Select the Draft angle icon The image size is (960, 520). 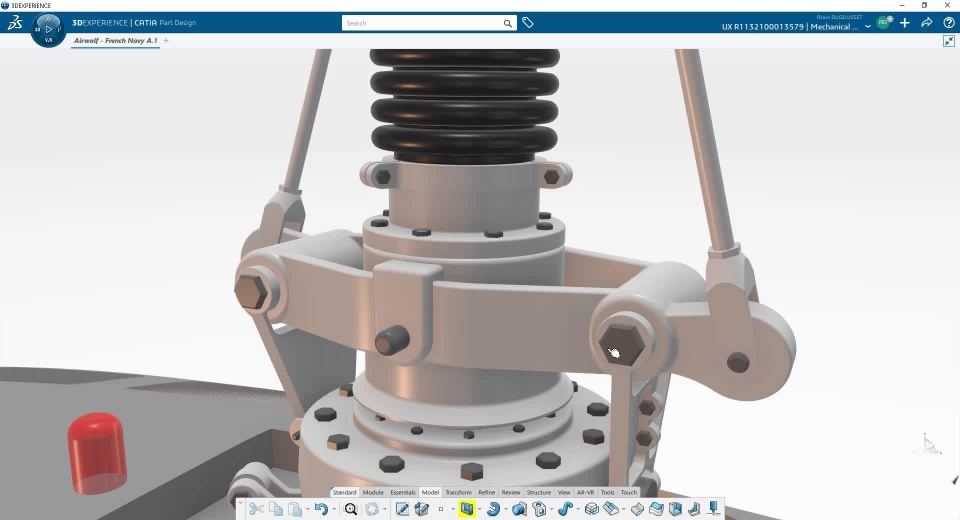pyautogui.click(x=694, y=509)
